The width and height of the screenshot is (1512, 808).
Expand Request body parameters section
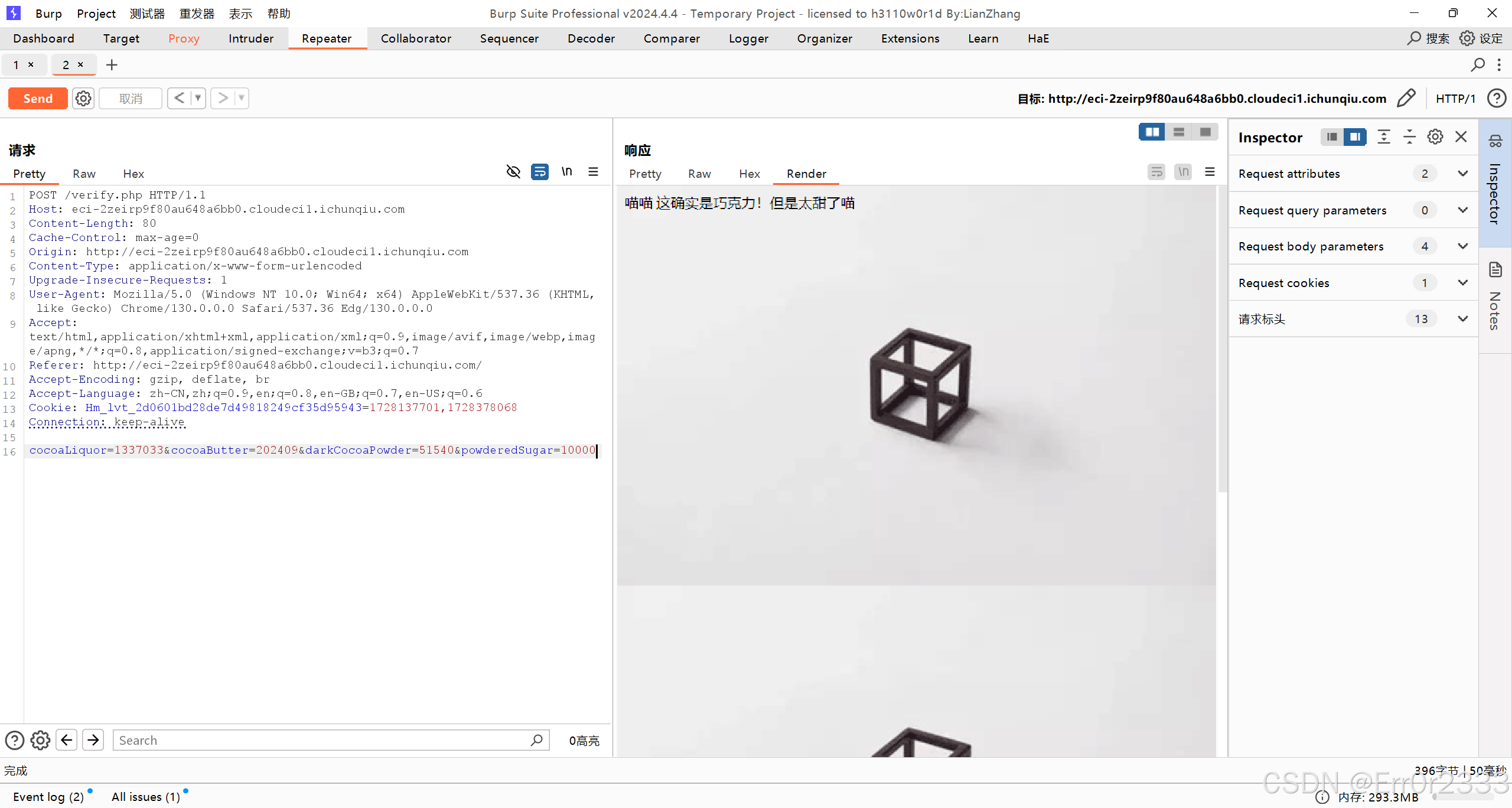click(x=1463, y=246)
